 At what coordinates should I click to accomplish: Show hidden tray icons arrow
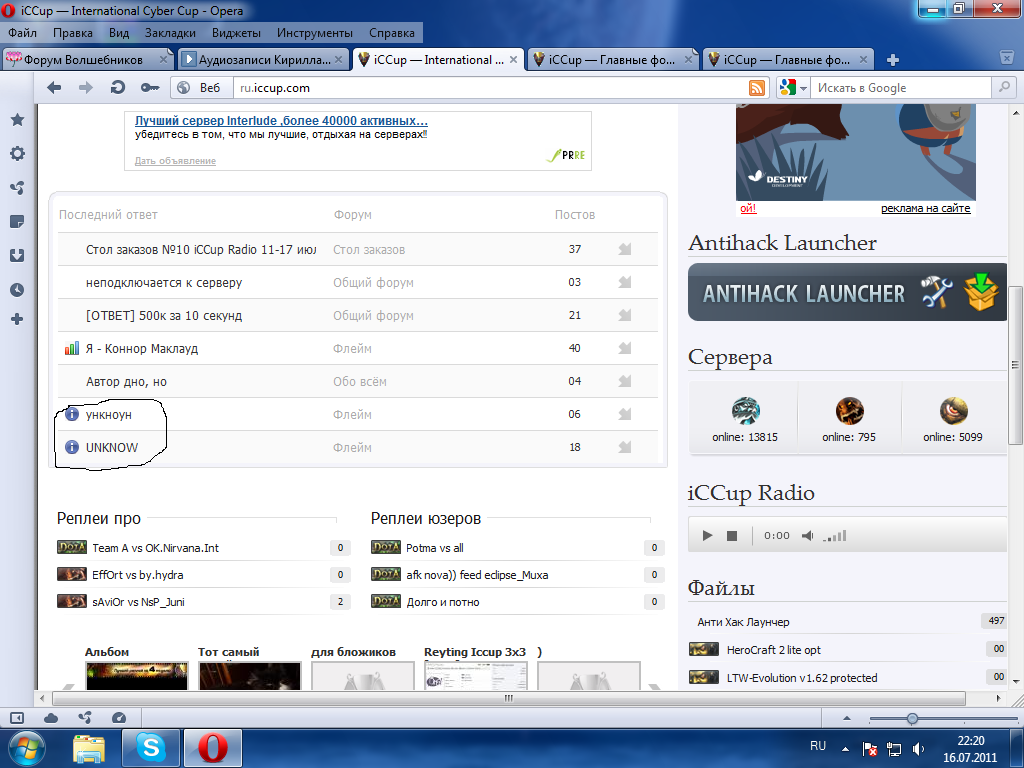click(845, 749)
